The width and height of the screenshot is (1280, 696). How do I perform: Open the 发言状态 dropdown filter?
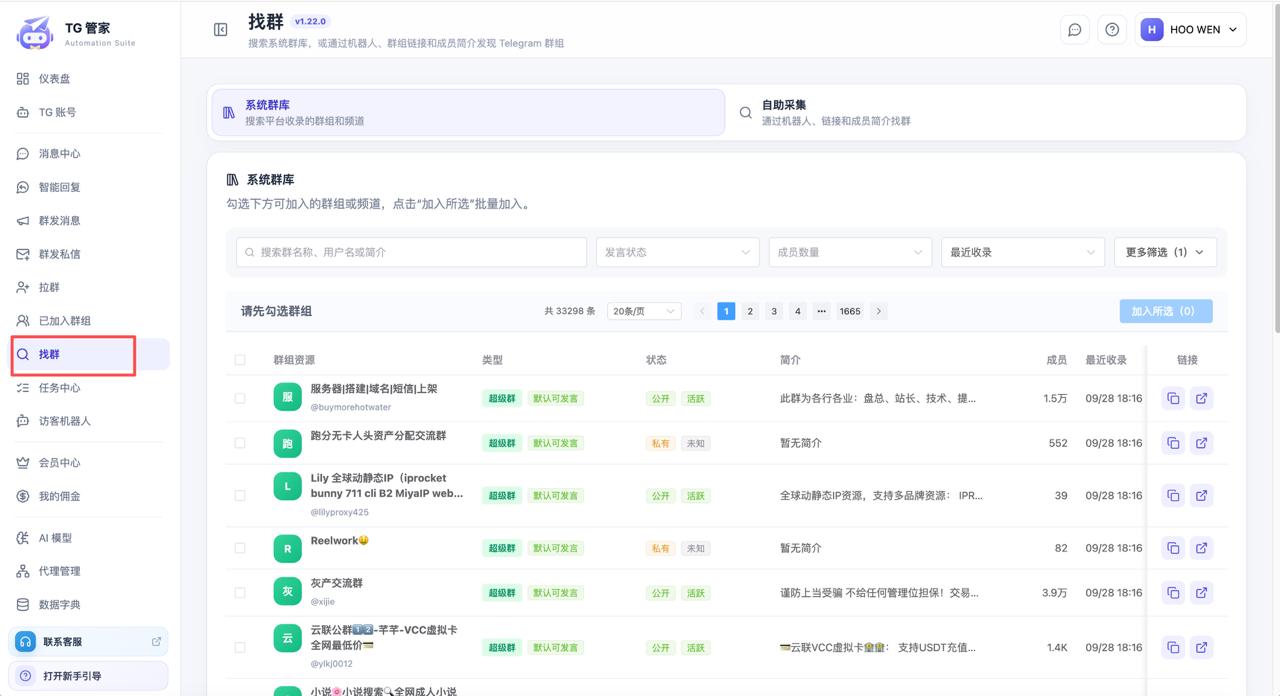[677, 252]
